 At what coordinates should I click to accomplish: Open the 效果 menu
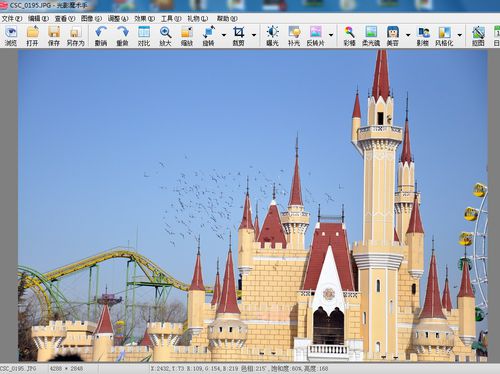coord(145,19)
